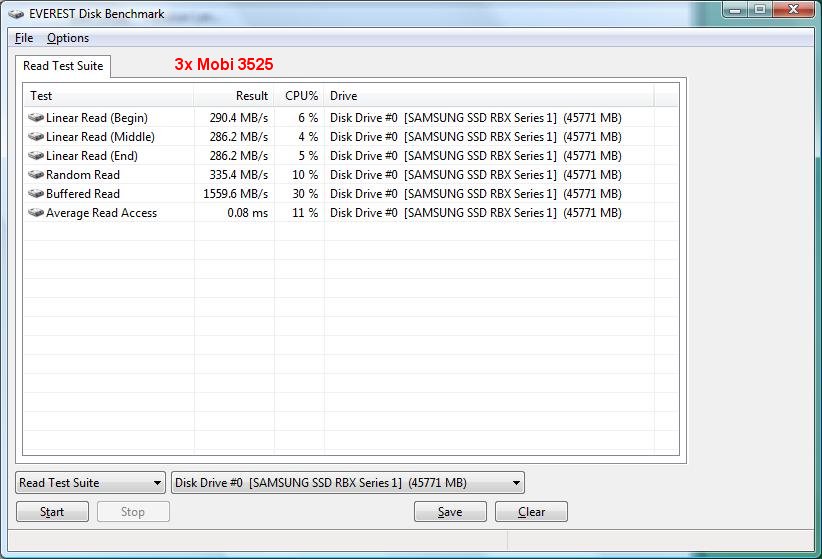Click the Average Read Access disk icon

[37, 213]
